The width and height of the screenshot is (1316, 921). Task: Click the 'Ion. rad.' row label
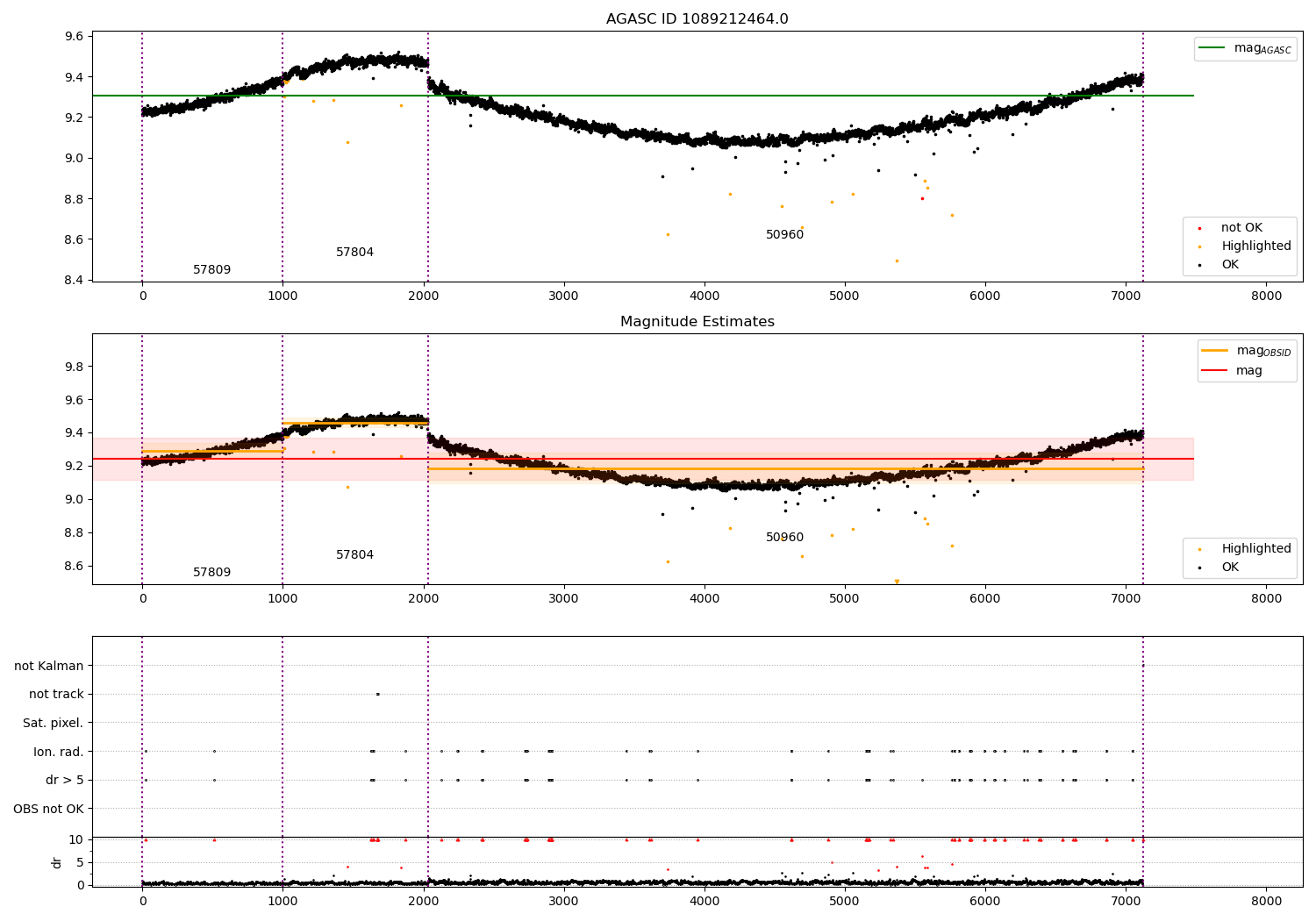pos(59,752)
